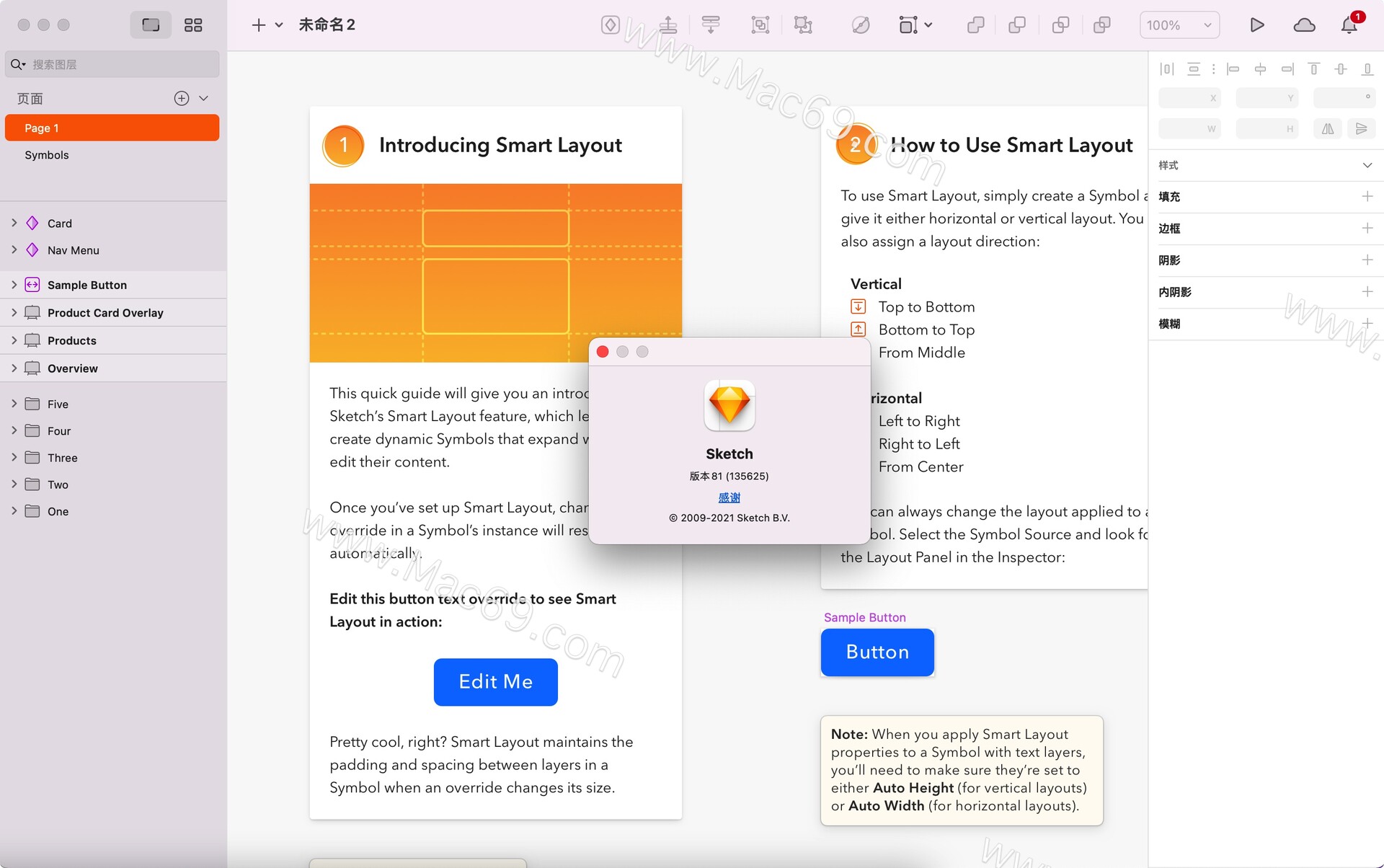Click the Group layers toolbar icon

(760, 25)
